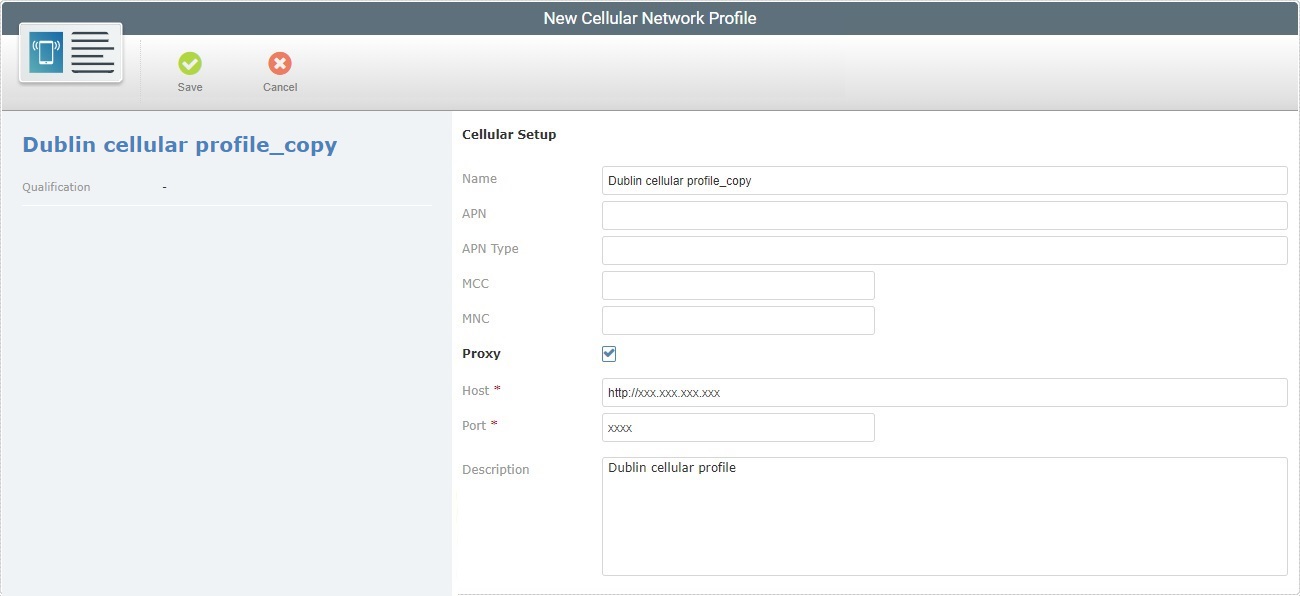Select the Host field showing http://xxx.xxx.xxx.xxx
The image size is (1300, 596).
pos(944,392)
